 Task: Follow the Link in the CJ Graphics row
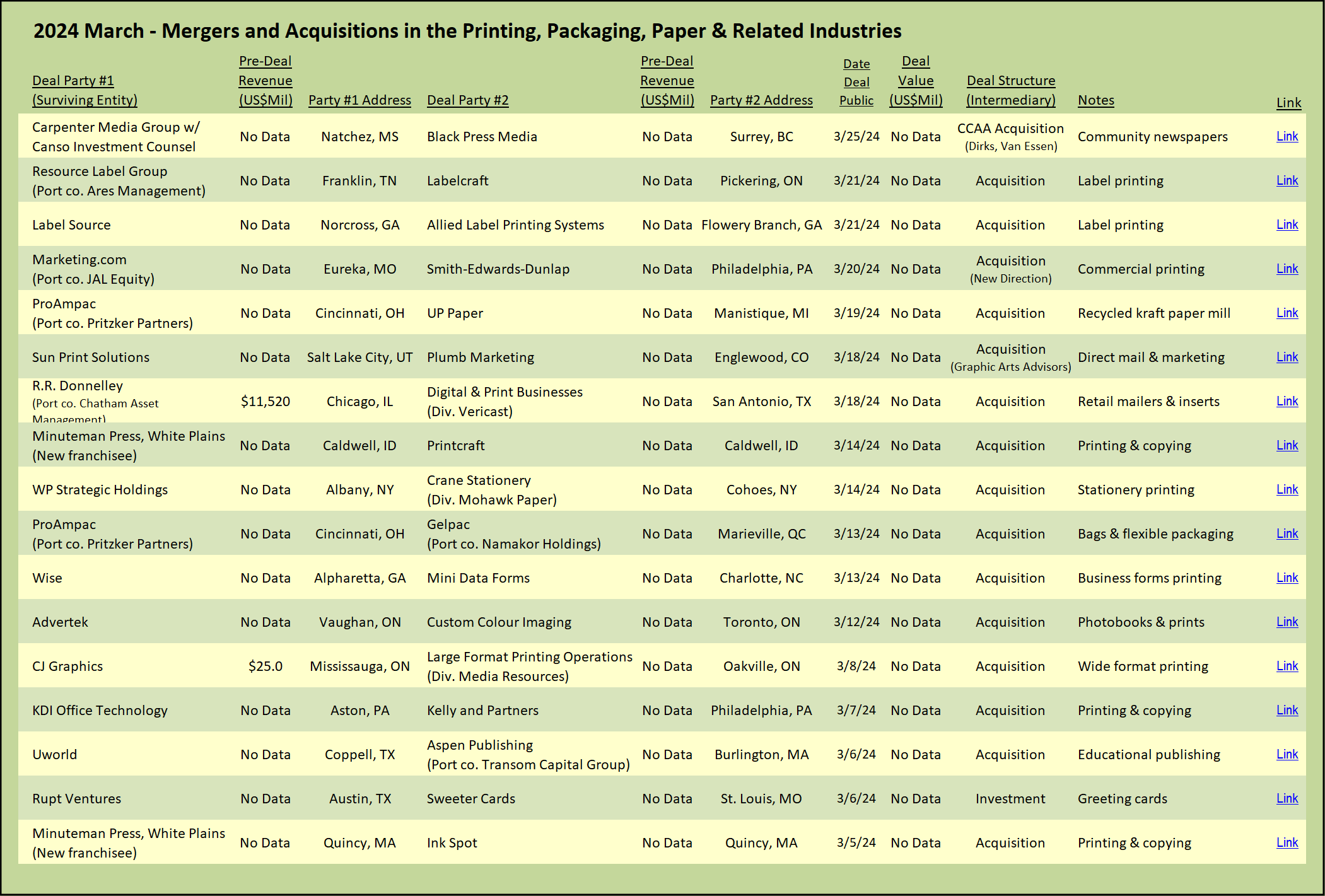click(x=1287, y=666)
